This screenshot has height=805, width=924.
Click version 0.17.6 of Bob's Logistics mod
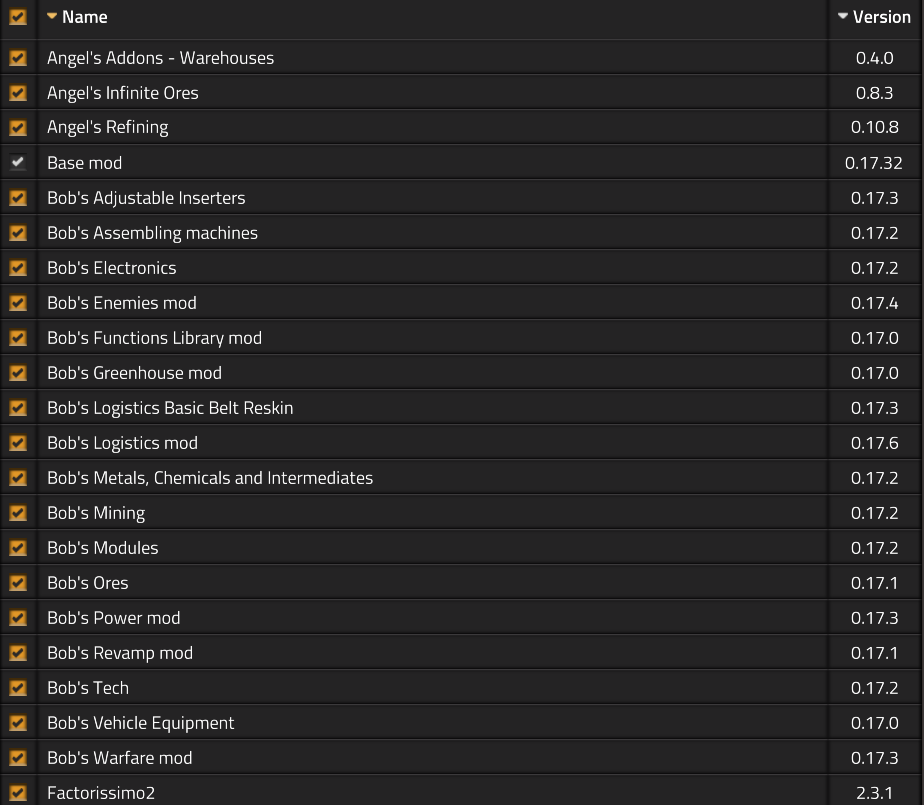pyautogui.click(x=874, y=443)
